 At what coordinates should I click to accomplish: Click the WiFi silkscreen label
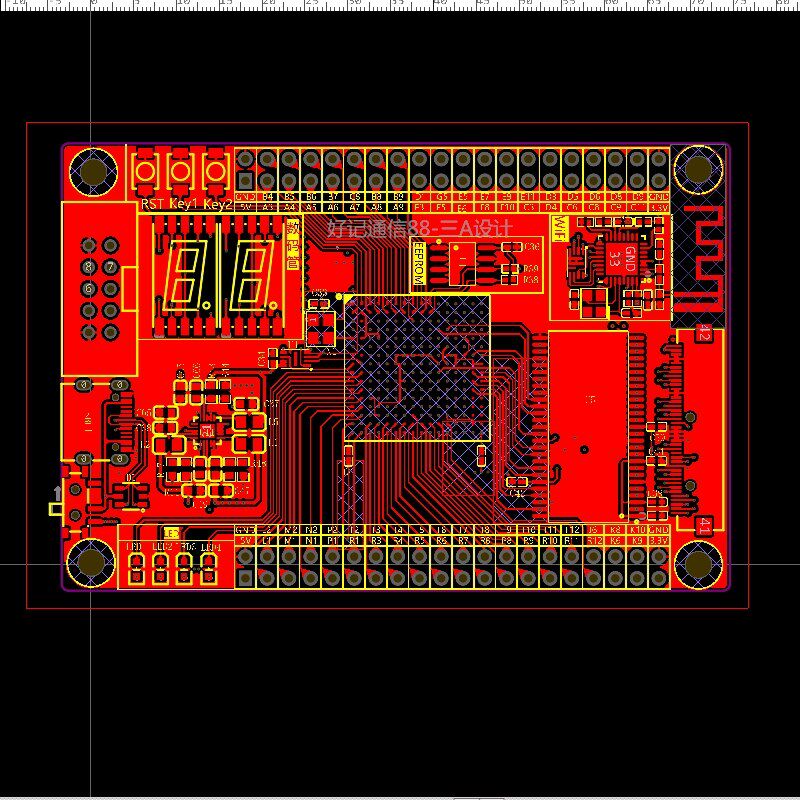tap(560, 228)
